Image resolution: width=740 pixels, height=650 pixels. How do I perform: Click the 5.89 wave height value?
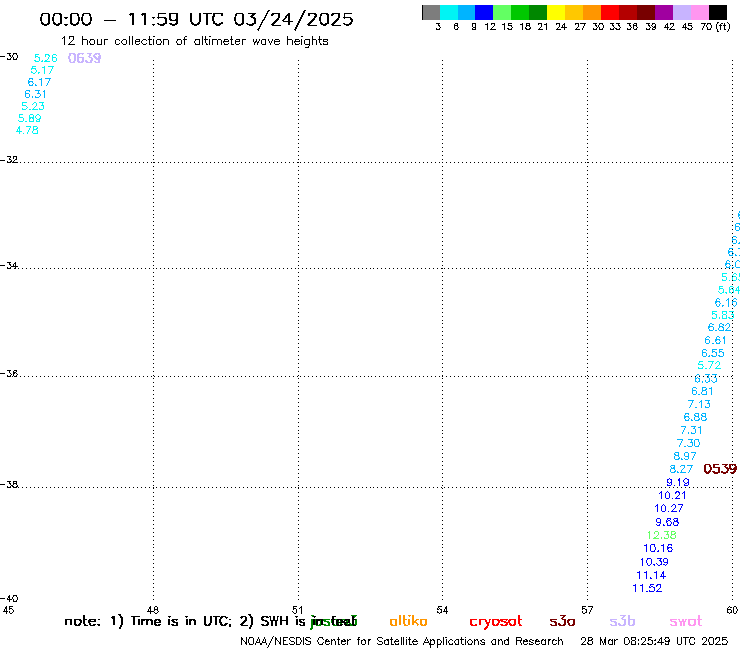click(30, 118)
